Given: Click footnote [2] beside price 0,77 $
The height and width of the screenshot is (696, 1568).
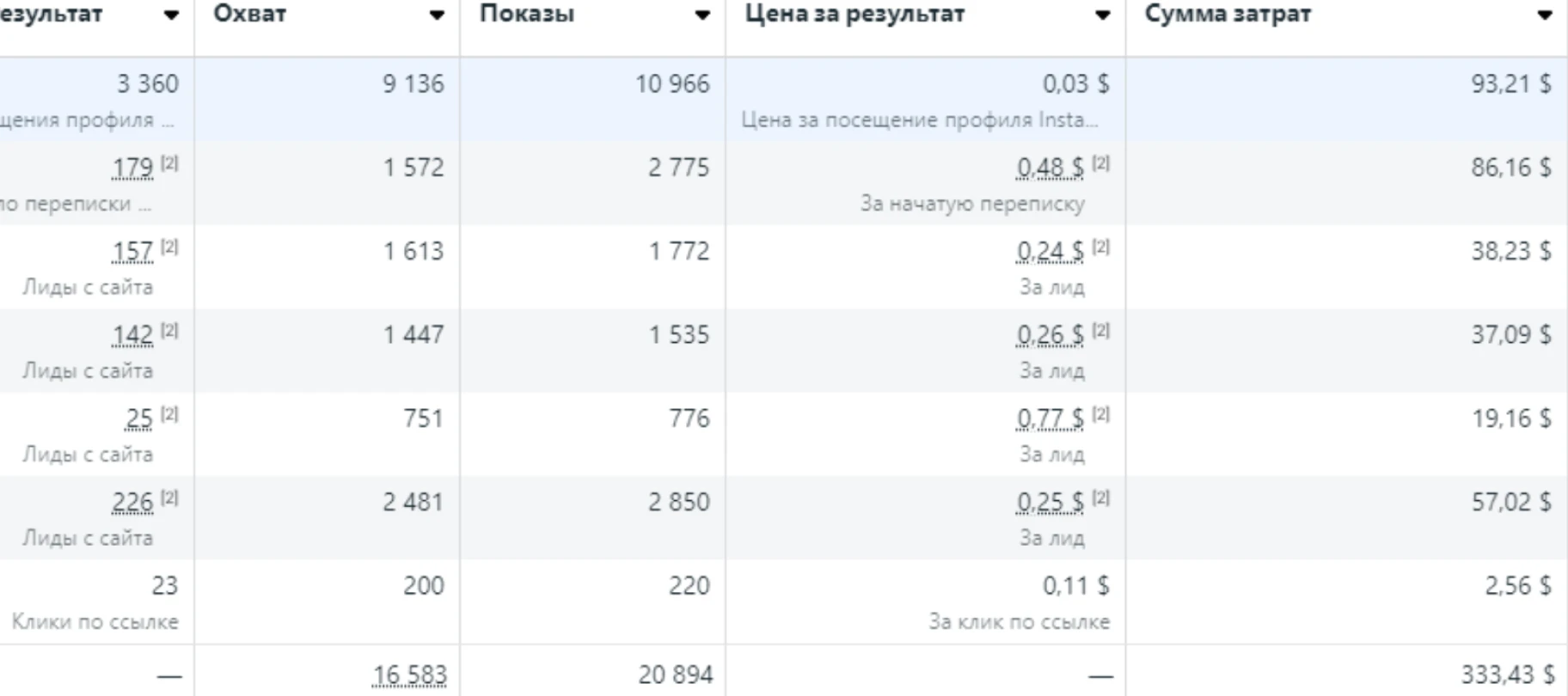Looking at the screenshot, I should pos(1101,413).
